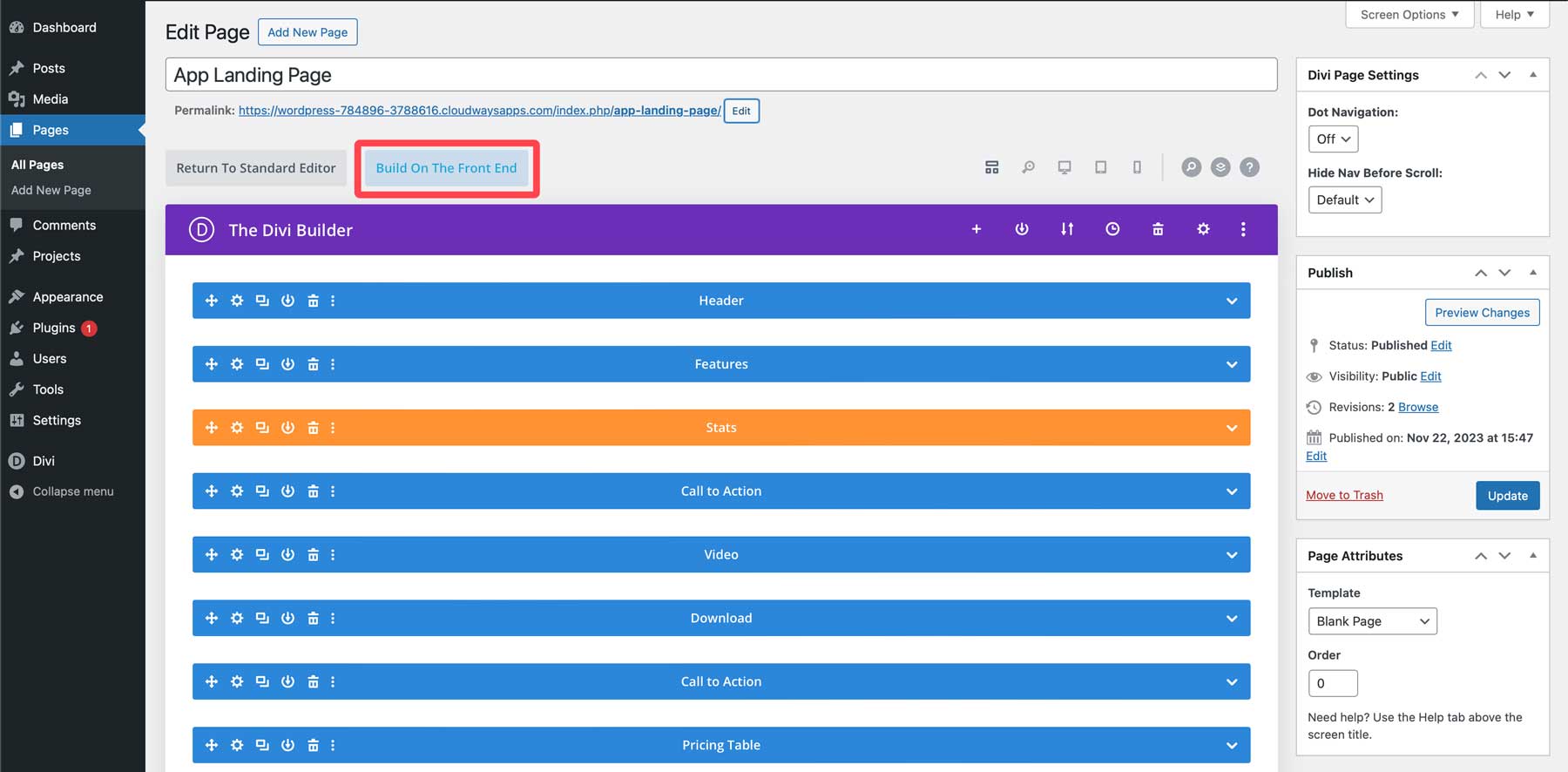Click Preview Changes button
The height and width of the screenshot is (772, 1568).
(x=1482, y=313)
